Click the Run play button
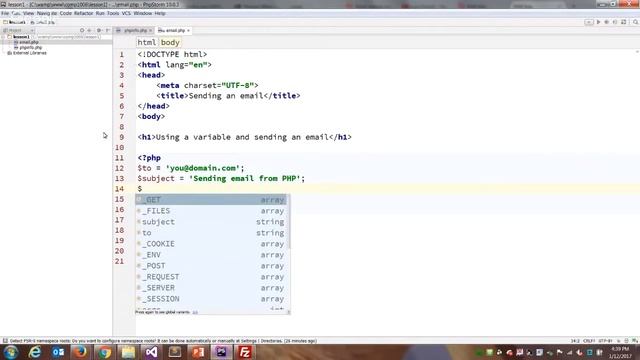This screenshot has height=360, width=640. (598, 22)
